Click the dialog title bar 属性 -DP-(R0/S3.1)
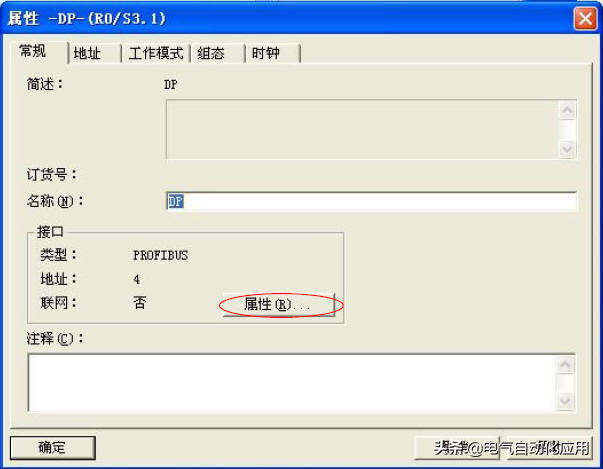The image size is (603, 469). coord(288,18)
